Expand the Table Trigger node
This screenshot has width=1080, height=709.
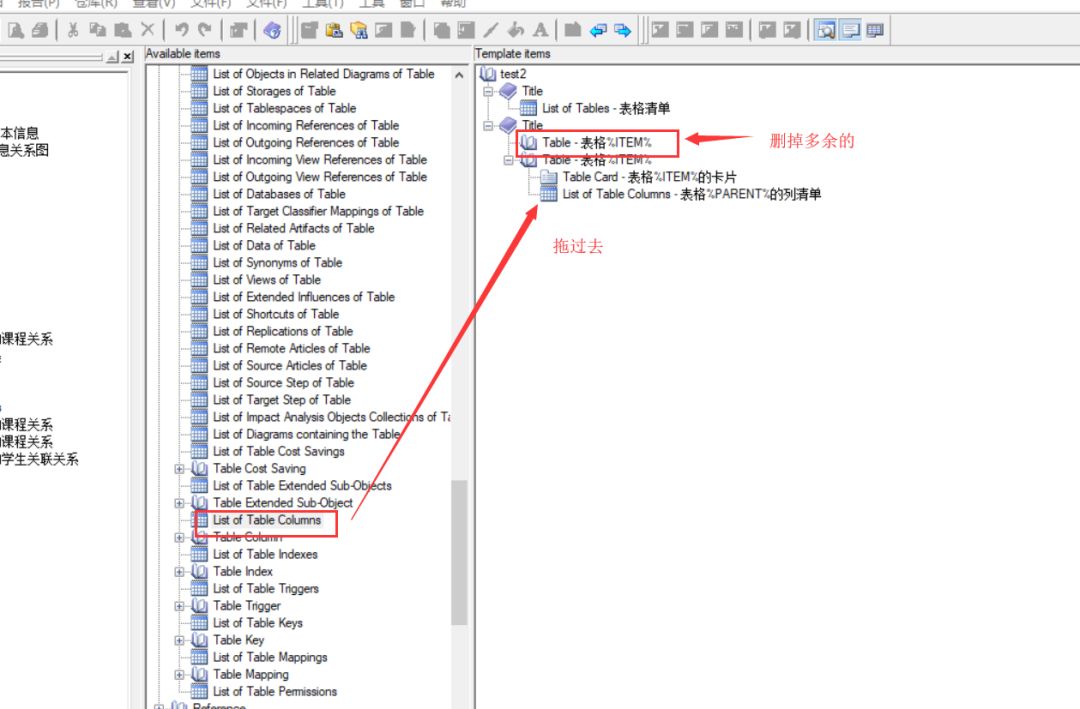(x=180, y=606)
